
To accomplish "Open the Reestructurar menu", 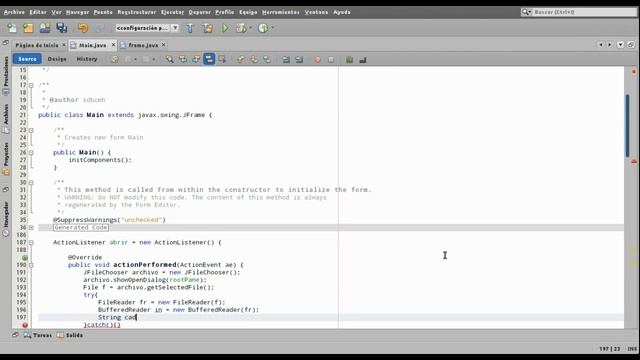I will pos(137,12).
